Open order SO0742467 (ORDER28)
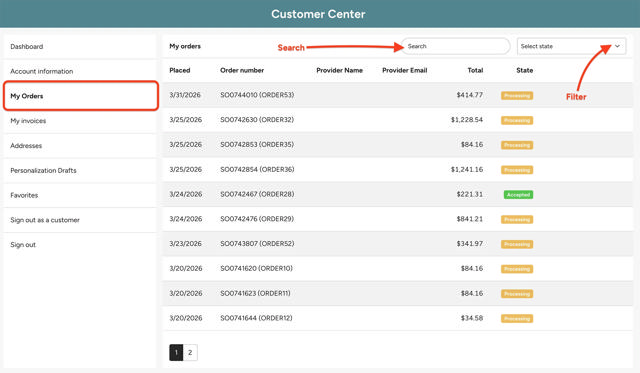The image size is (640, 373). pos(257,194)
